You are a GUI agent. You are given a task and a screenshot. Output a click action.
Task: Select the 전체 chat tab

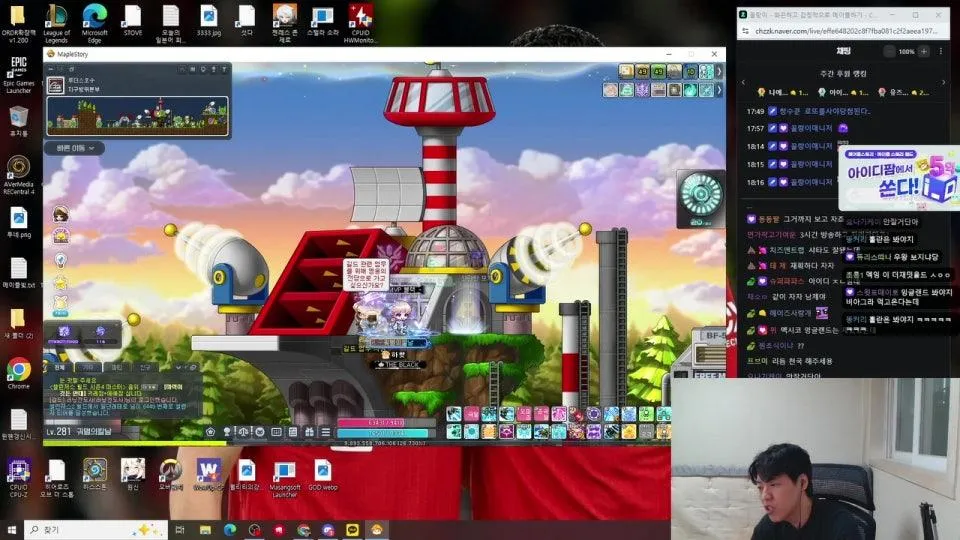tap(59, 367)
